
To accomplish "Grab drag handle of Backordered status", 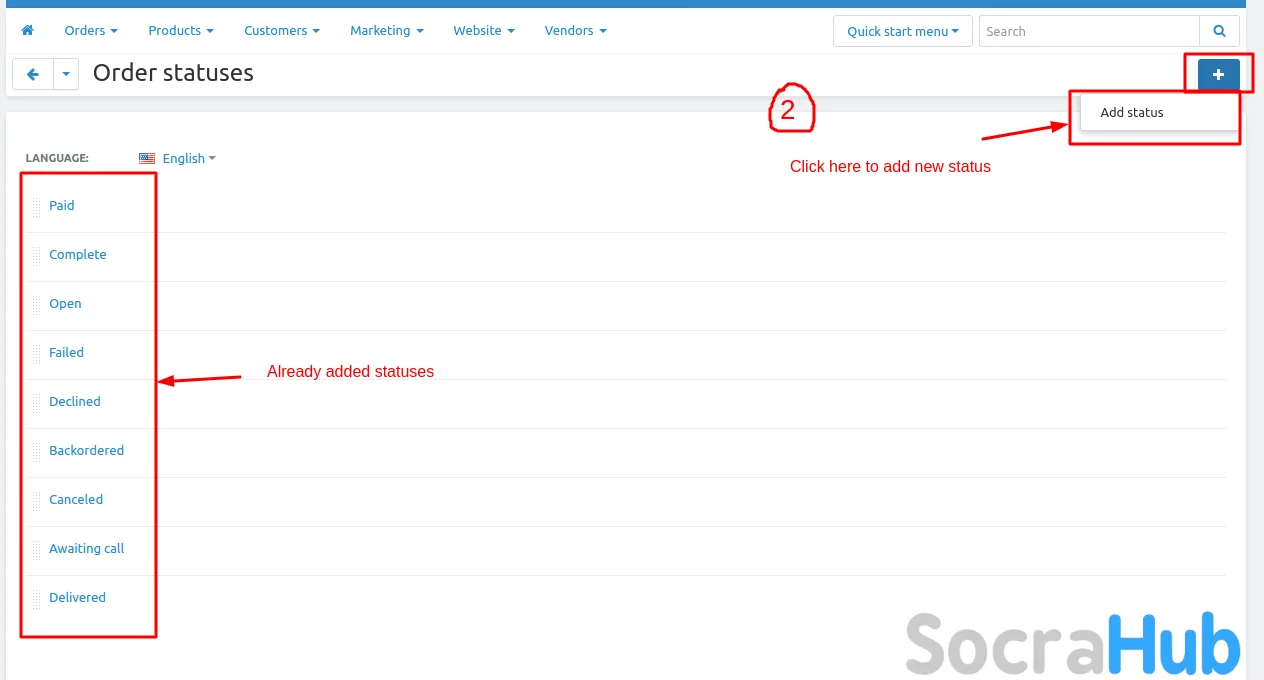I will point(37,451).
